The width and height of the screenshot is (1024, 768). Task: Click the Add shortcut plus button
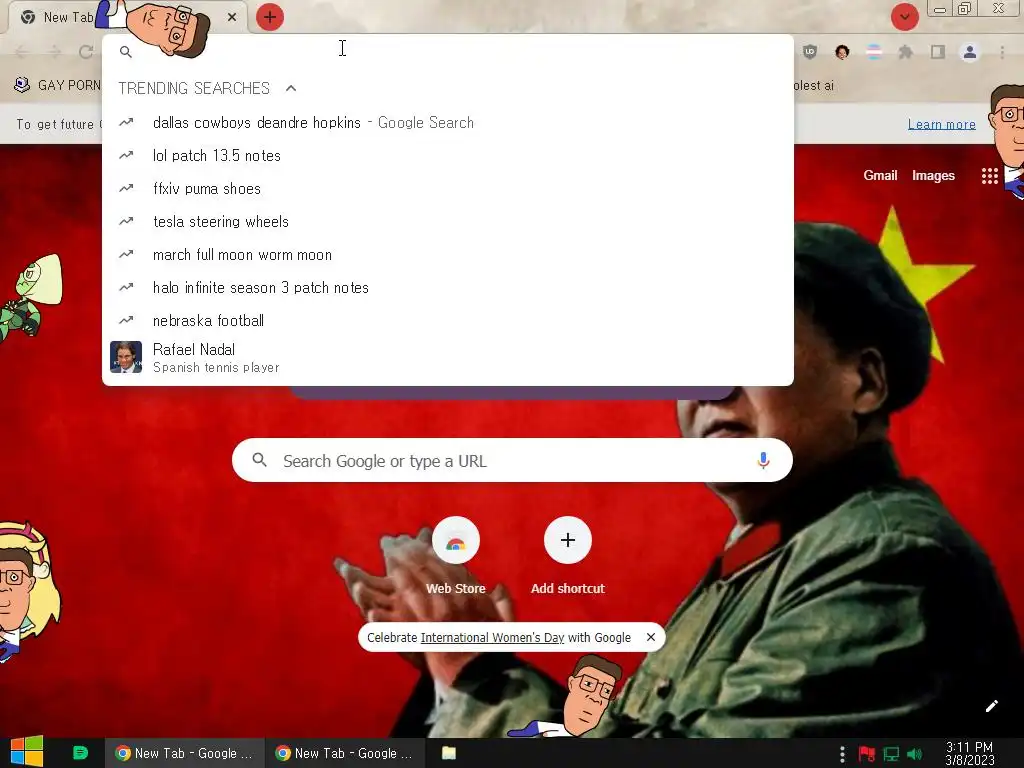coord(568,540)
